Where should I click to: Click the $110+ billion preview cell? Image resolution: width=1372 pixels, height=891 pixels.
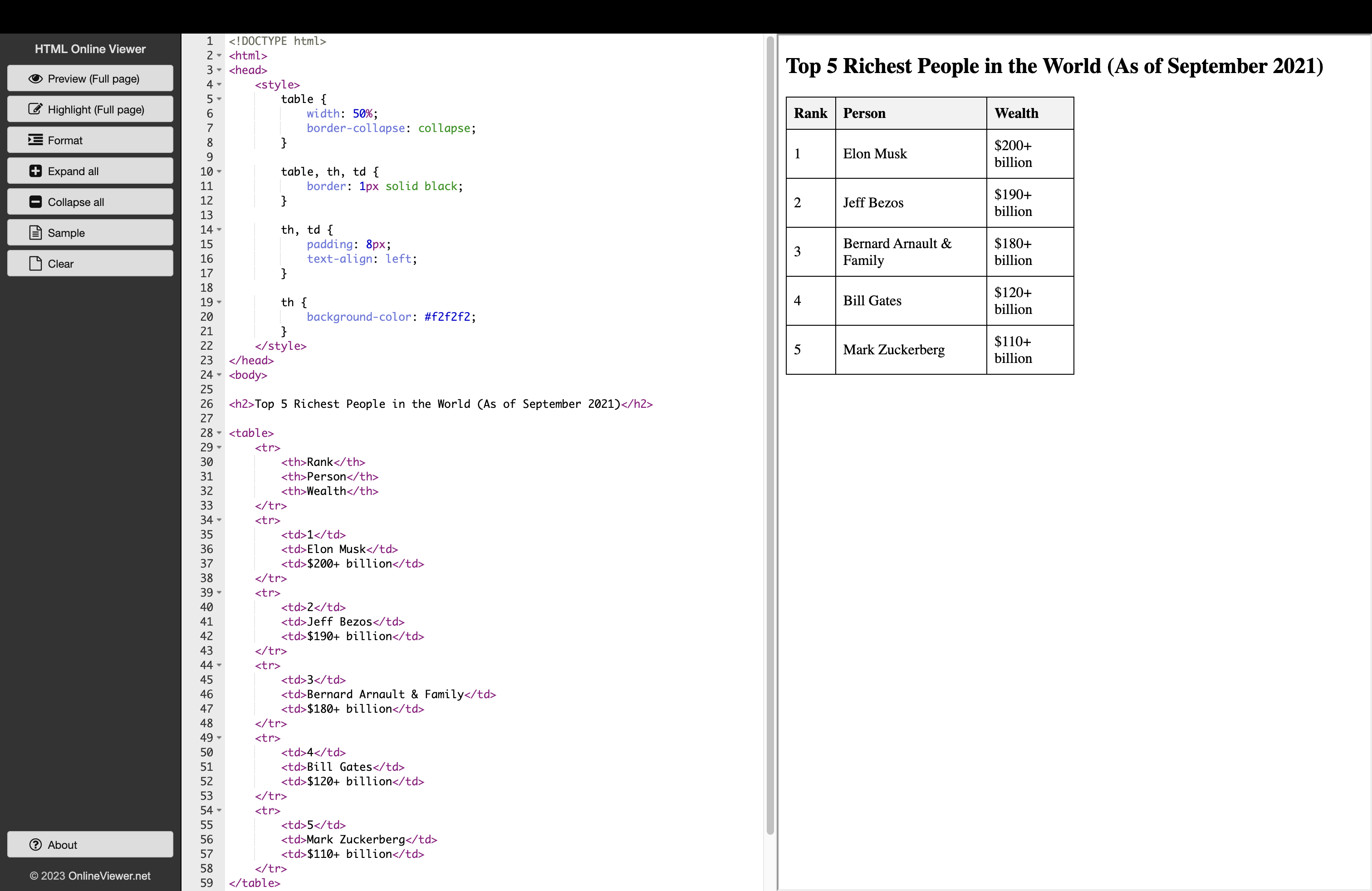pyautogui.click(x=1030, y=350)
